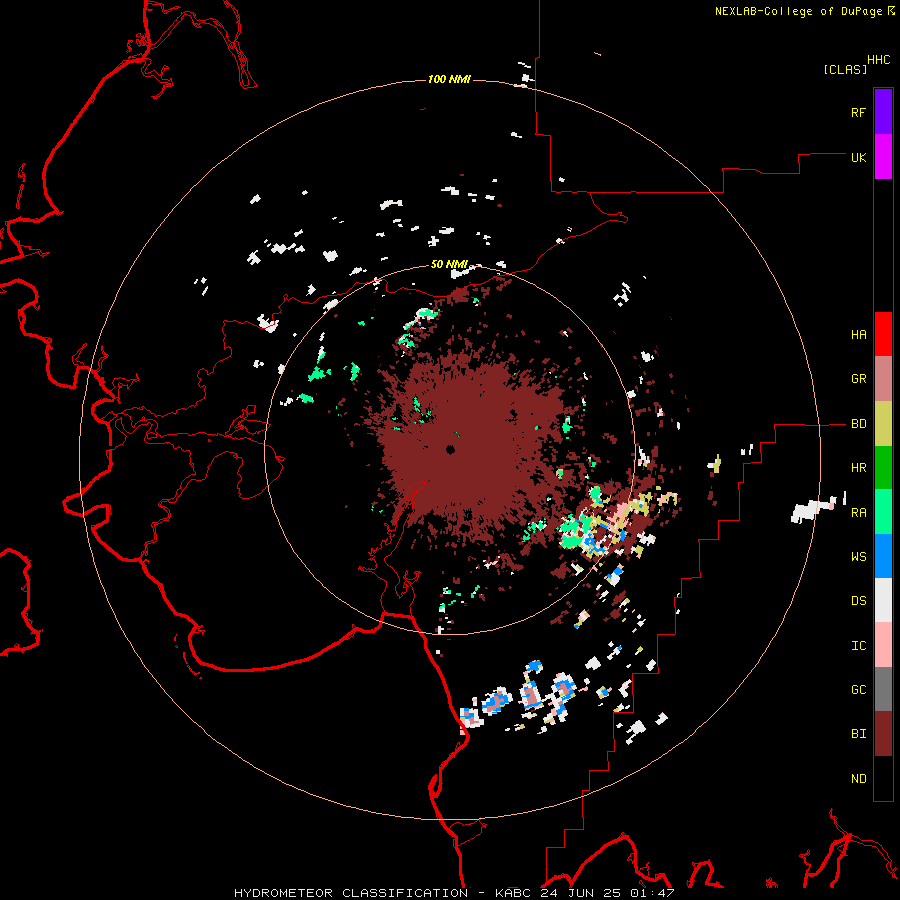This screenshot has width=900, height=900.
Task: Select the GC text label in the legend
Action: [859, 690]
